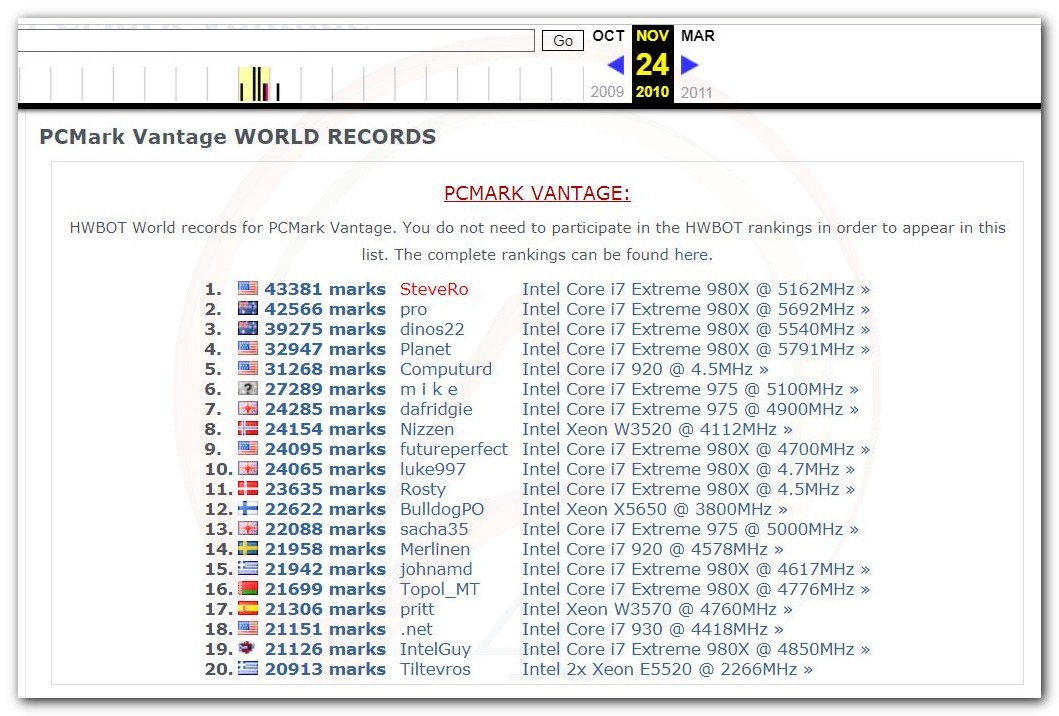Image resolution: width=1059 pixels, height=716 pixels.
Task: Click the Norwegian flag beside Nizzen
Action: pyautogui.click(x=248, y=428)
